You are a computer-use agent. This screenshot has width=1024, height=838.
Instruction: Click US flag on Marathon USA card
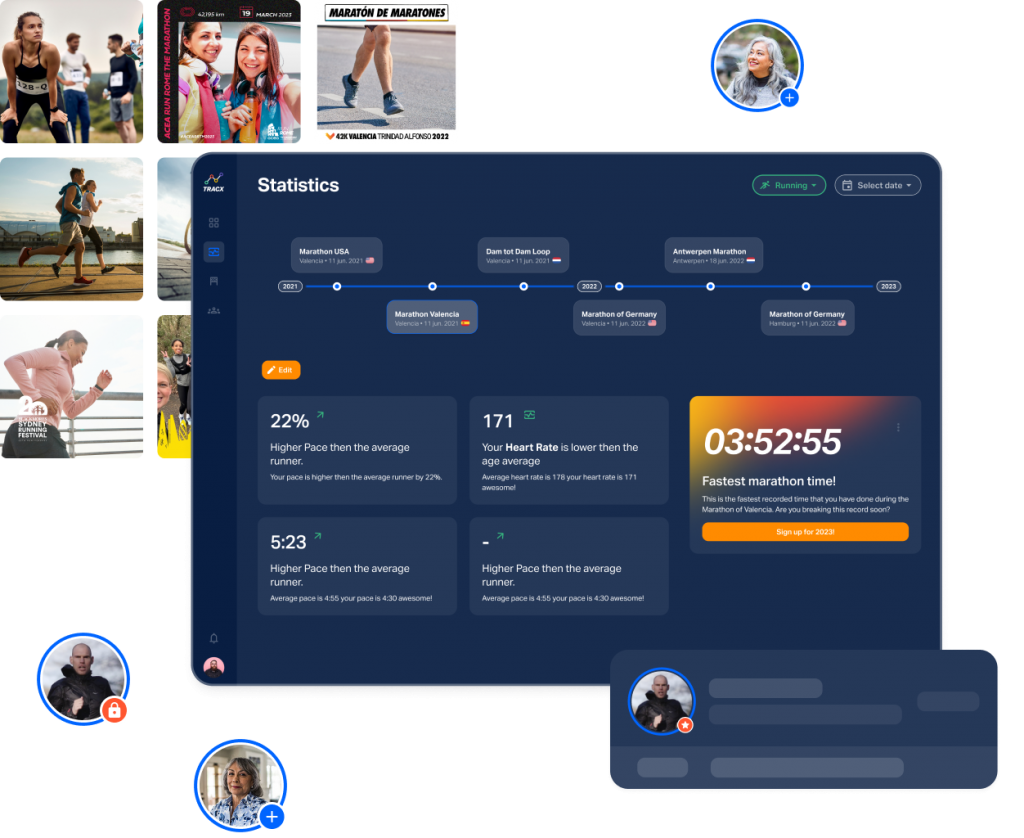pyautogui.click(x=370, y=261)
